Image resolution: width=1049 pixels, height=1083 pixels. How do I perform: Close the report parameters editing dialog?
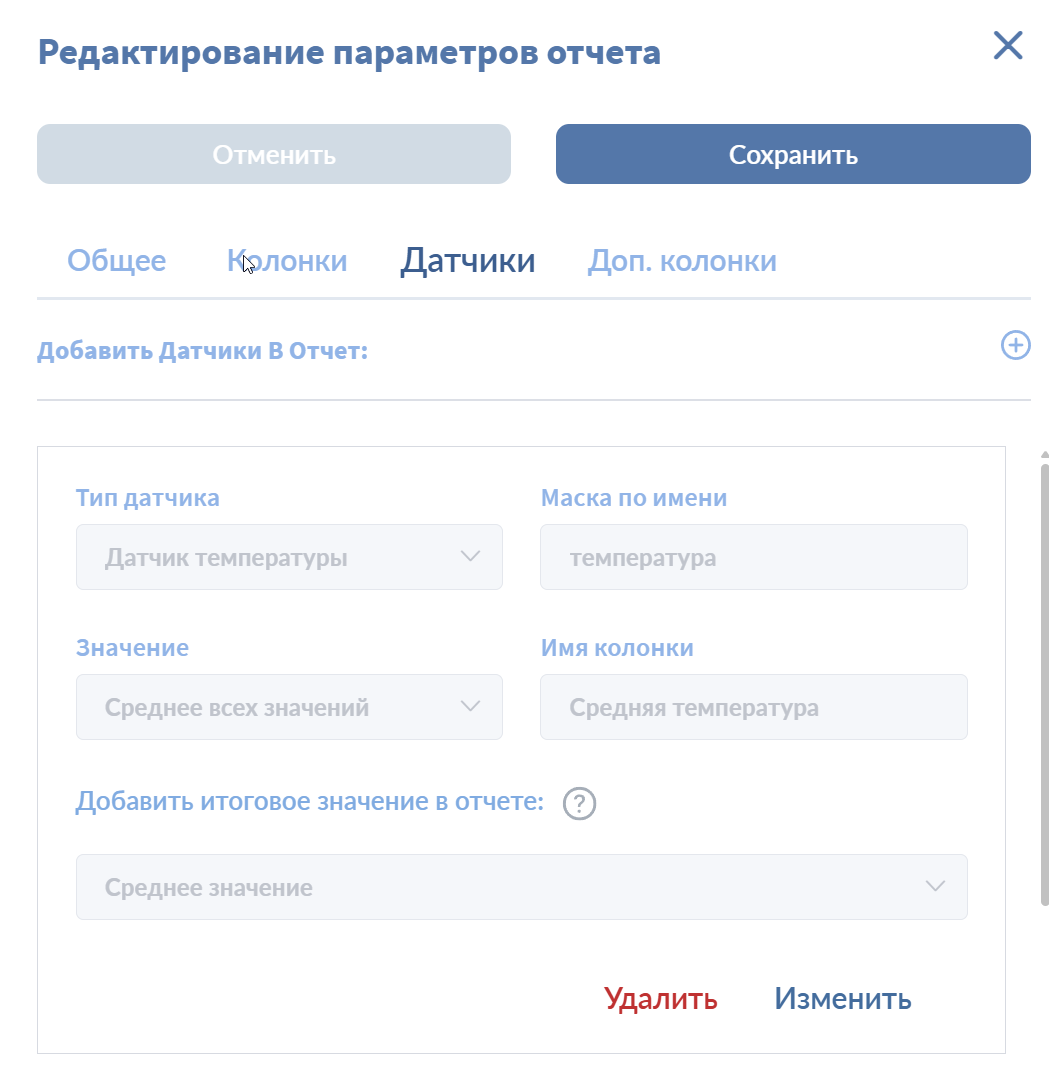[x=1007, y=46]
